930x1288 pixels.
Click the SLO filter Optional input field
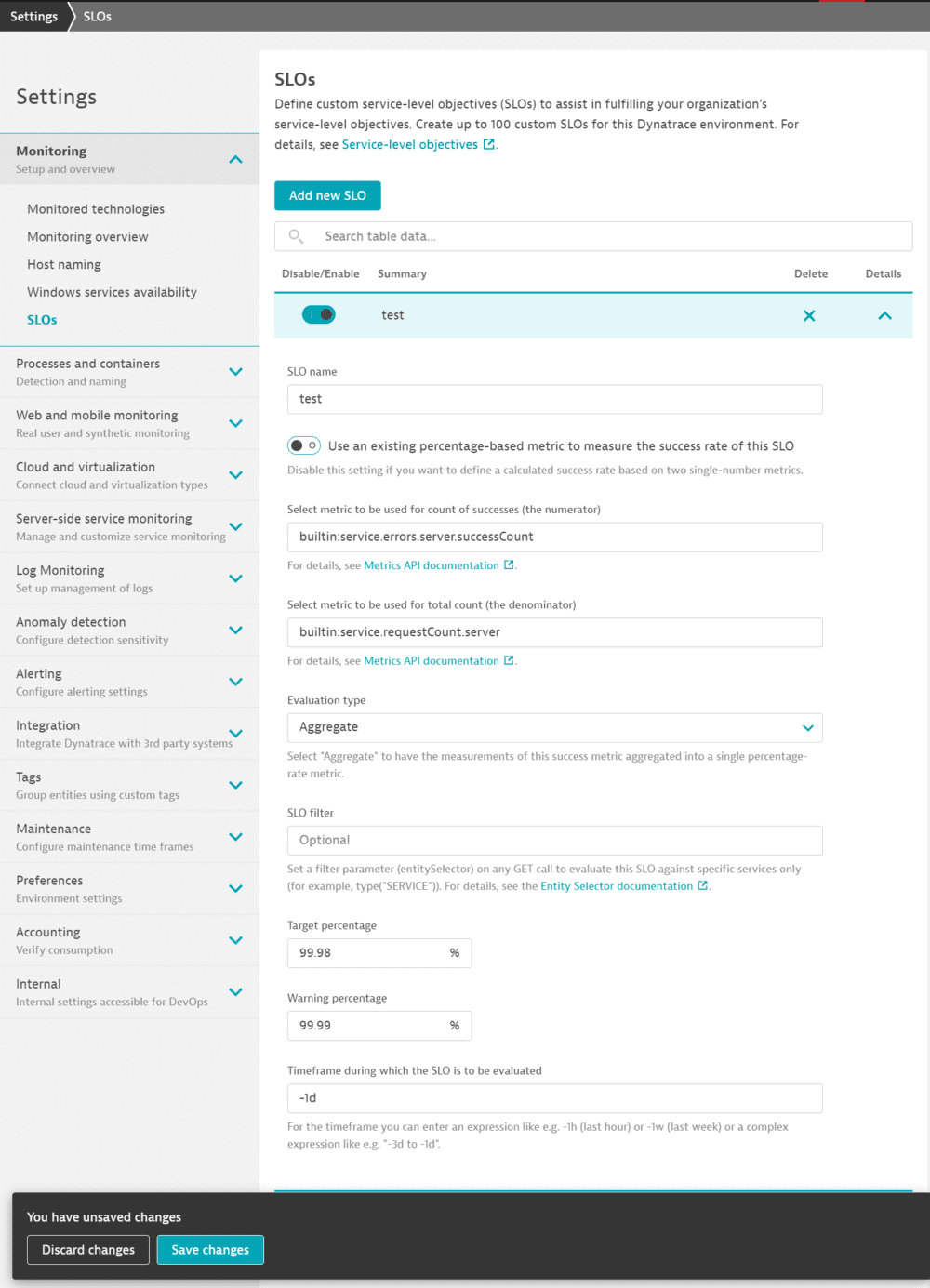click(x=554, y=840)
